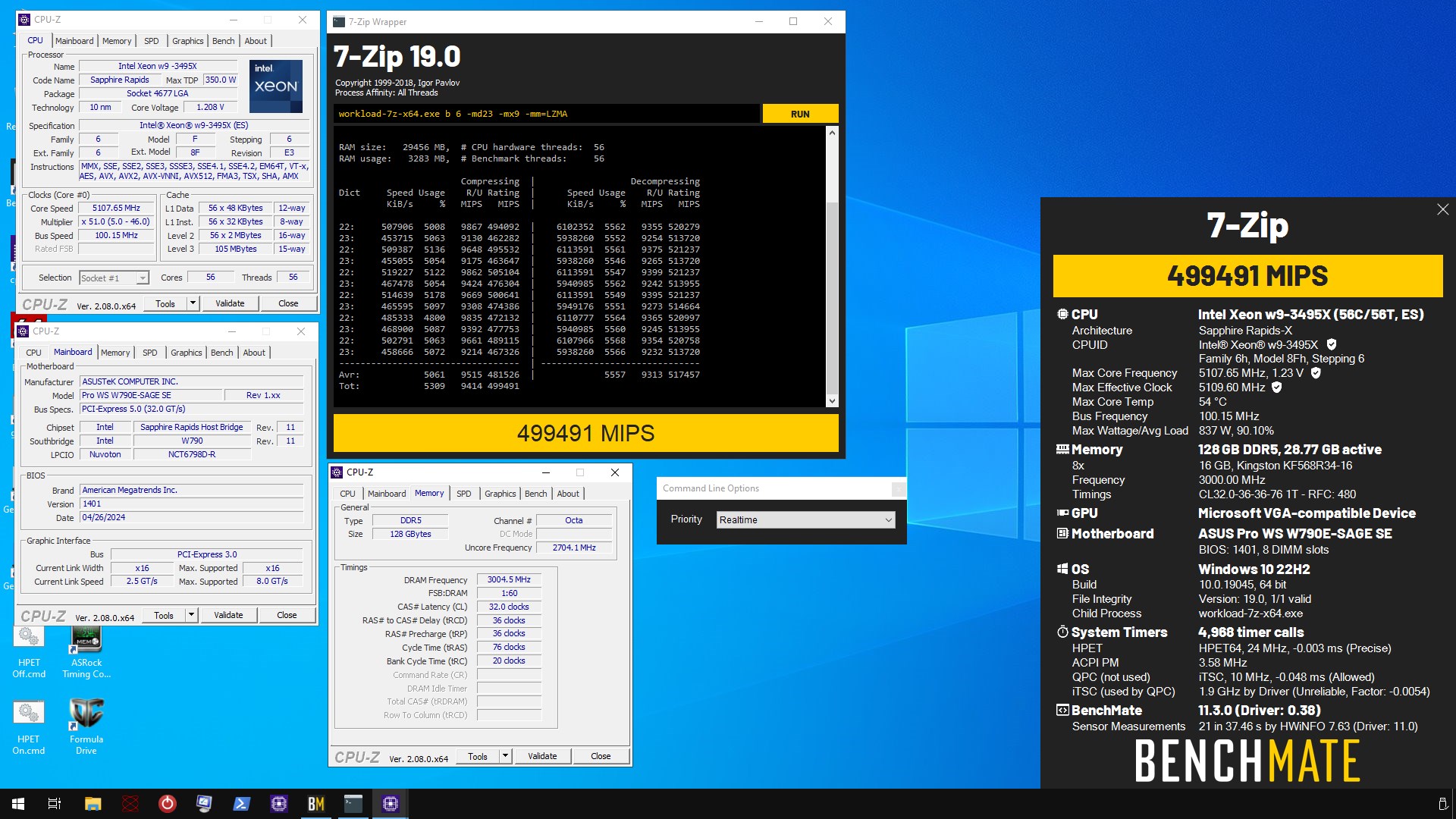This screenshot has width=1456, height=819.
Task: Click the 7-Zip output scrollbar thumb
Action: click(832, 297)
